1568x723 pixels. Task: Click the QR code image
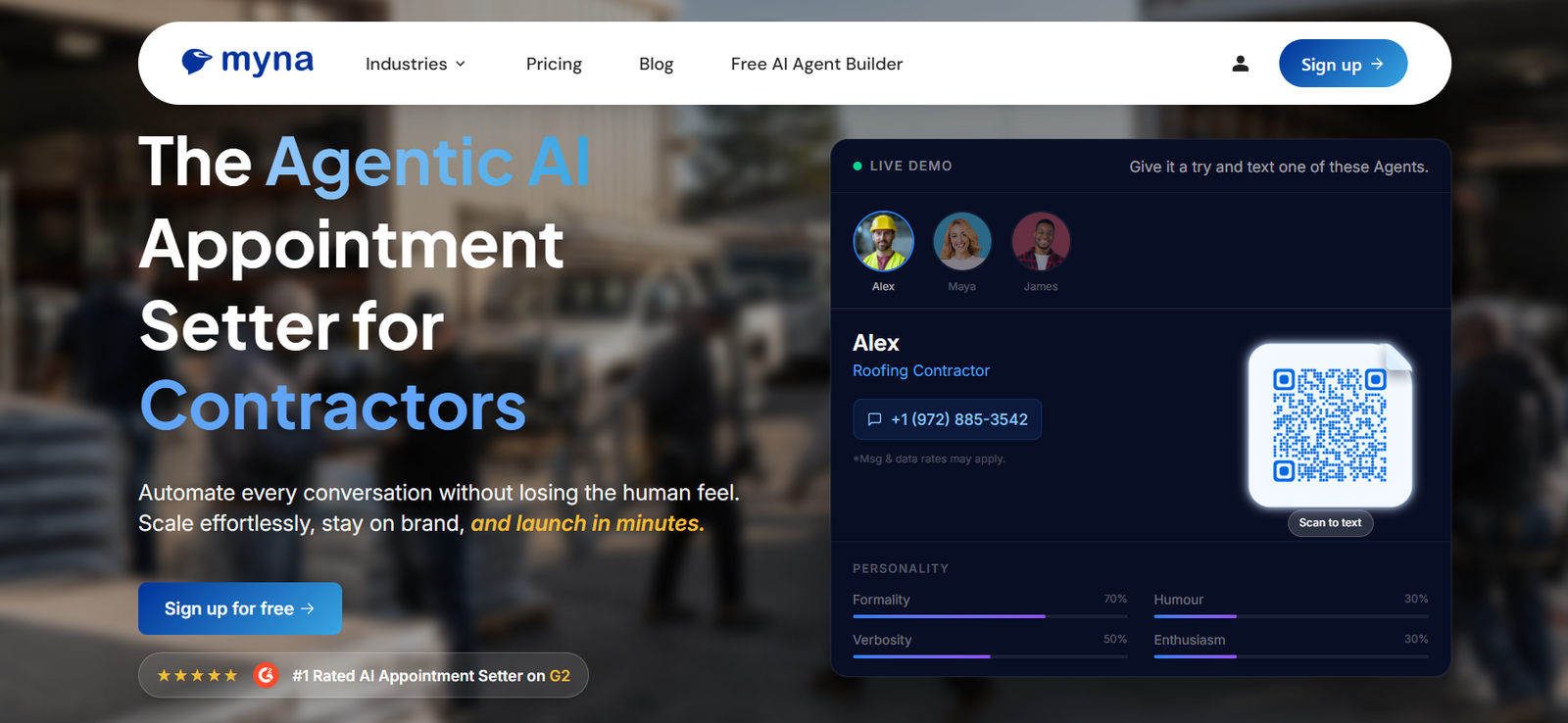(x=1329, y=425)
